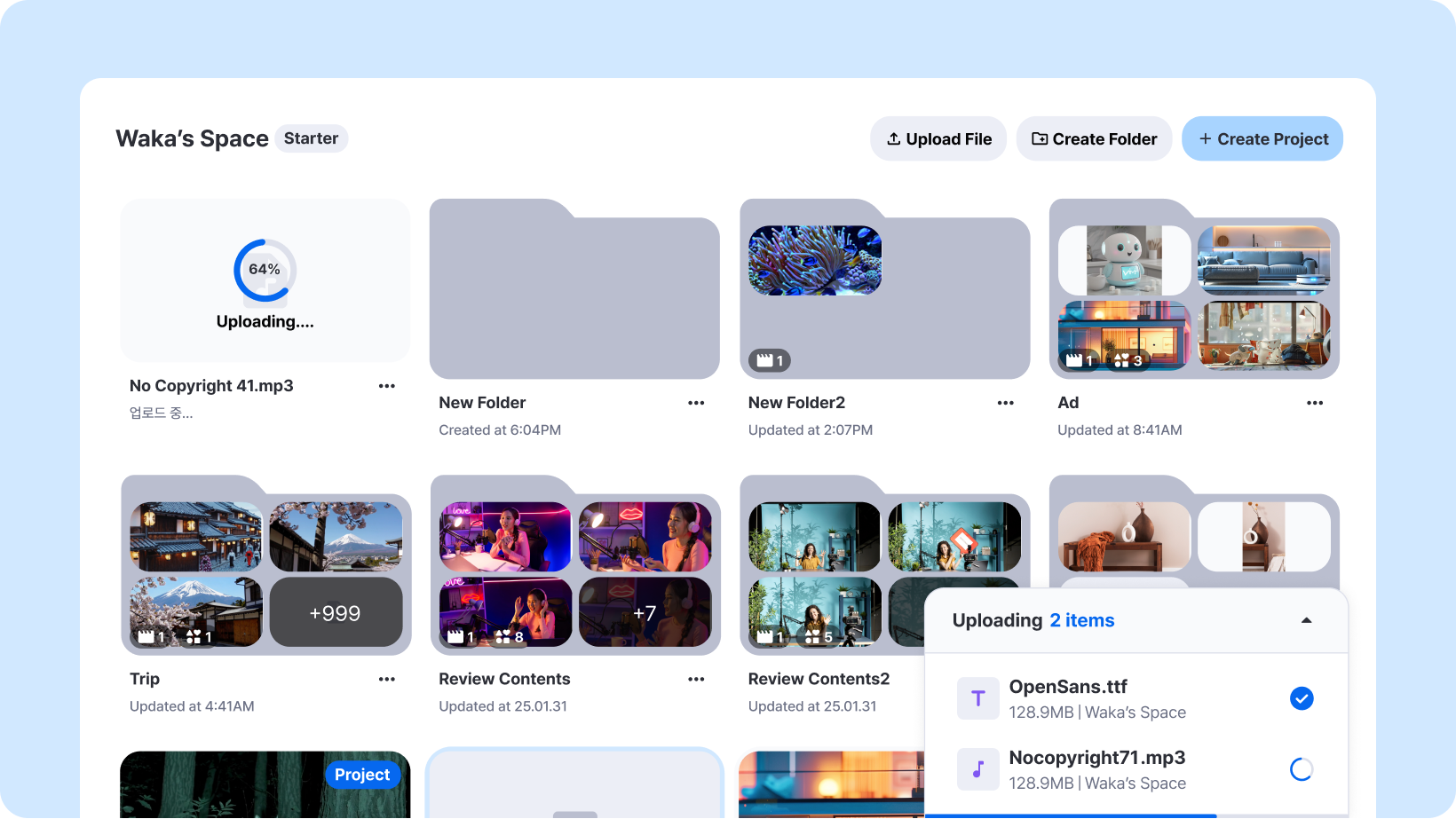This screenshot has width=1456, height=819.
Task: Click the loading spinner beside Nocopyright71.mp3
Action: (x=1302, y=769)
